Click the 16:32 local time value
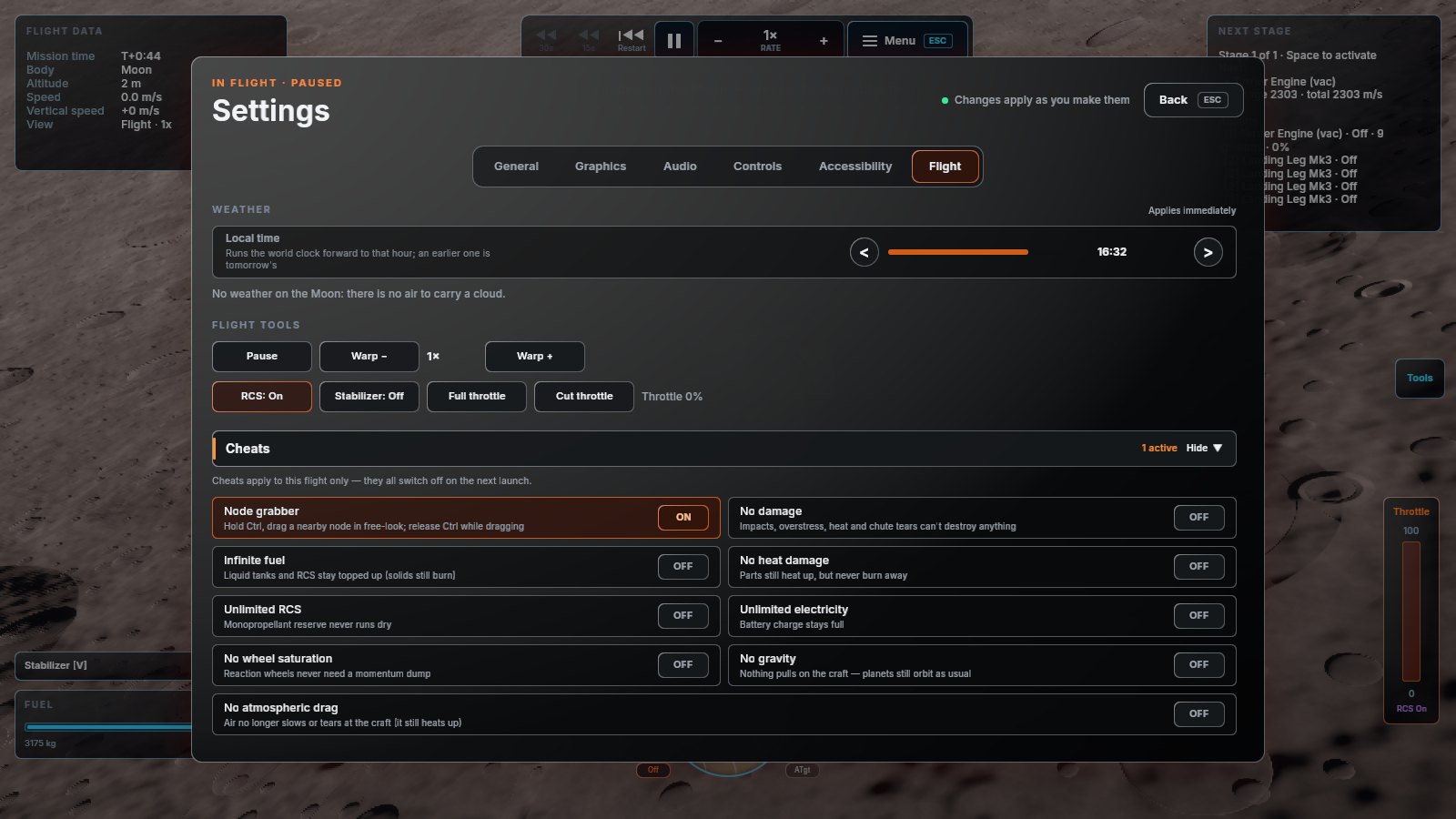The height and width of the screenshot is (819, 1456). click(1112, 252)
